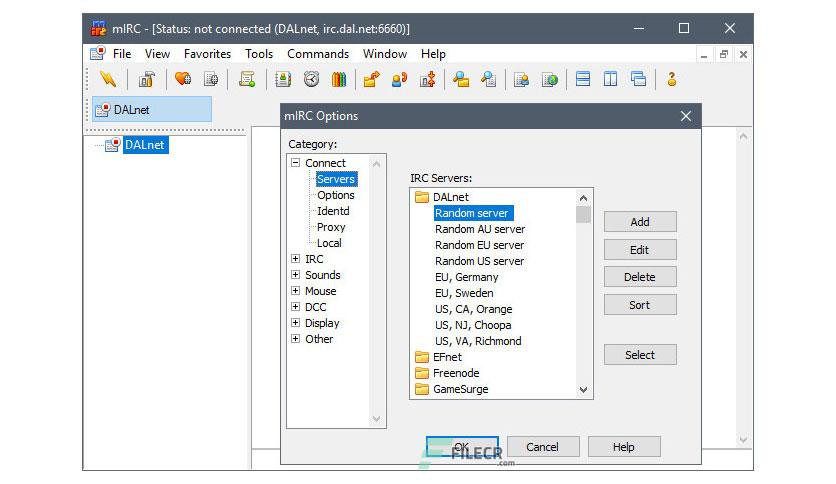The width and height of the screenshot is (836, 484).
Task: Open the Notify List person-page icon
Action: pos(521,79)
